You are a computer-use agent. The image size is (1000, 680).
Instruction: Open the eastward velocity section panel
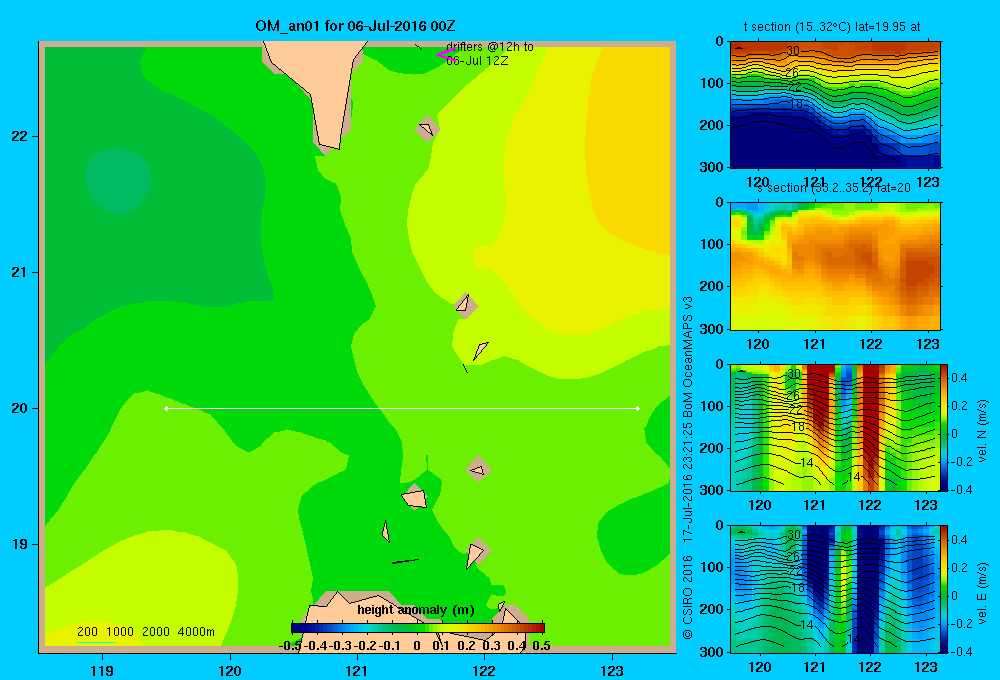(835, 588)
